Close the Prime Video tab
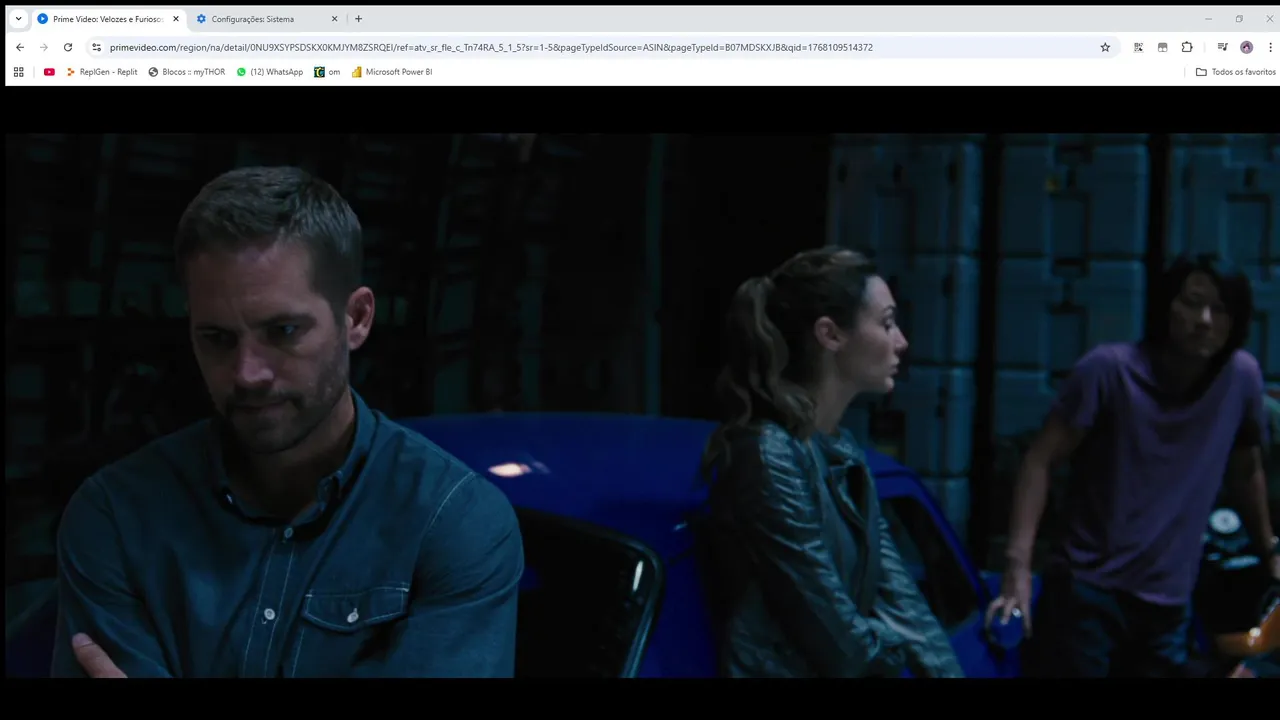 point(176,19)
